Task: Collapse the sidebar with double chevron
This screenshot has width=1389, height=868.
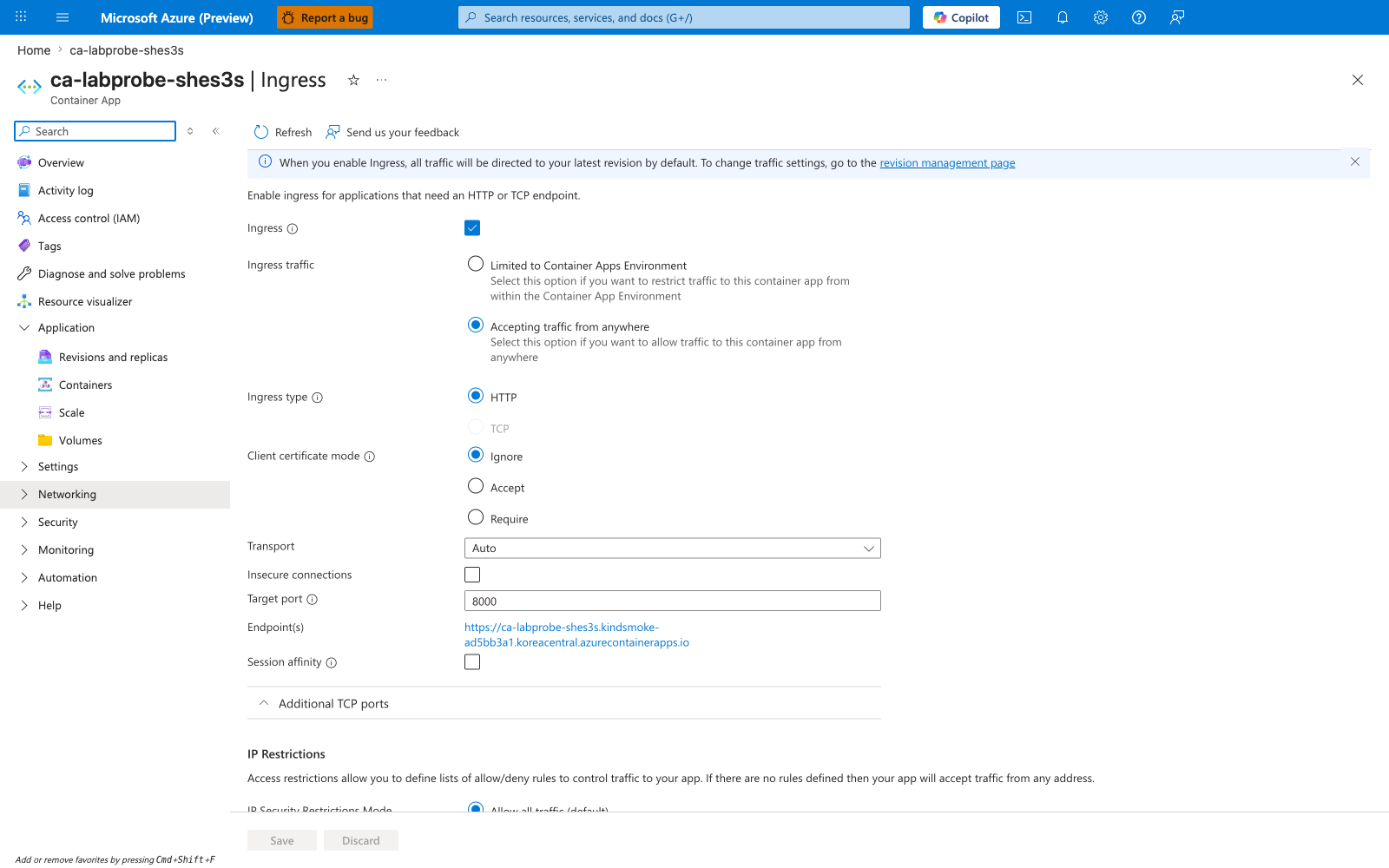Action: [216, 131]
